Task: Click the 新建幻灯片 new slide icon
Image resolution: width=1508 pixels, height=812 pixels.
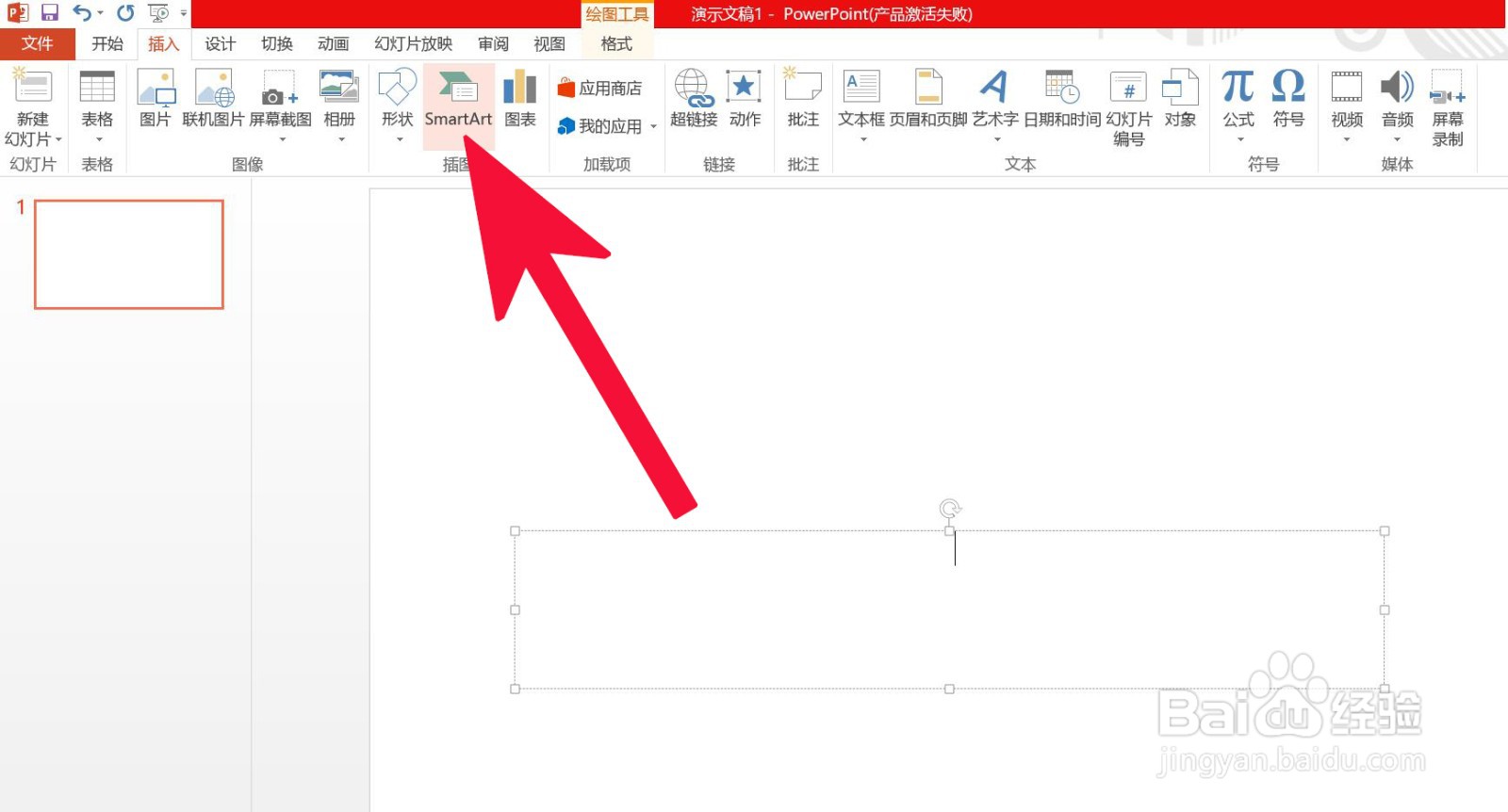Action: tap(33, 87)
